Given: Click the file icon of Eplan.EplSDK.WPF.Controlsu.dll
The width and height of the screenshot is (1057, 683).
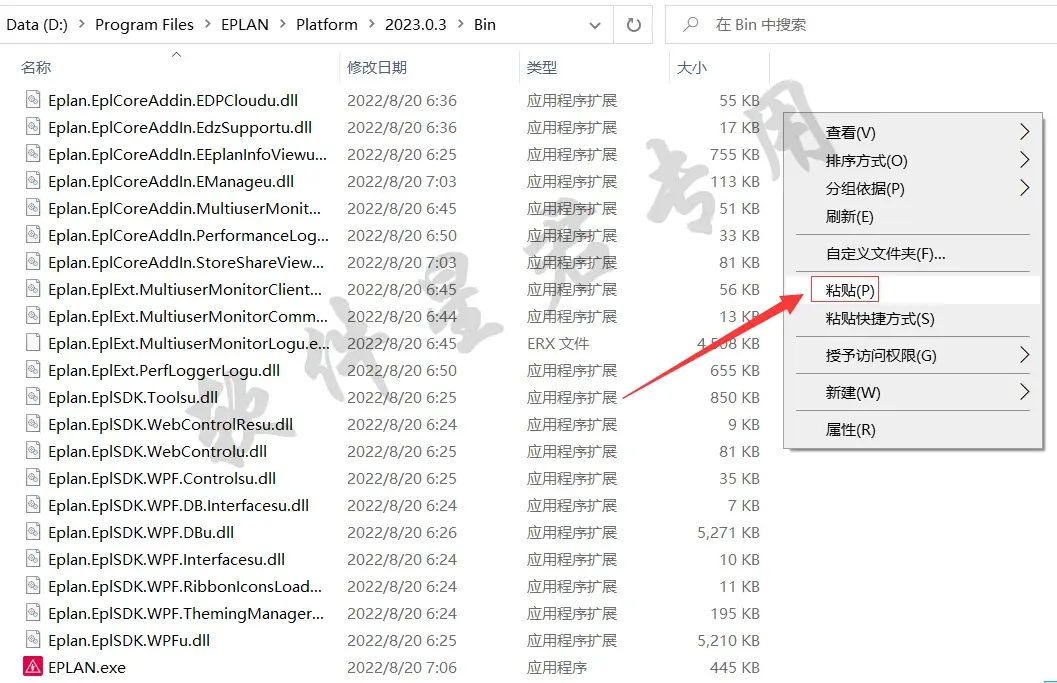Looking at the screenshot, I should click(x=32, y=477).
